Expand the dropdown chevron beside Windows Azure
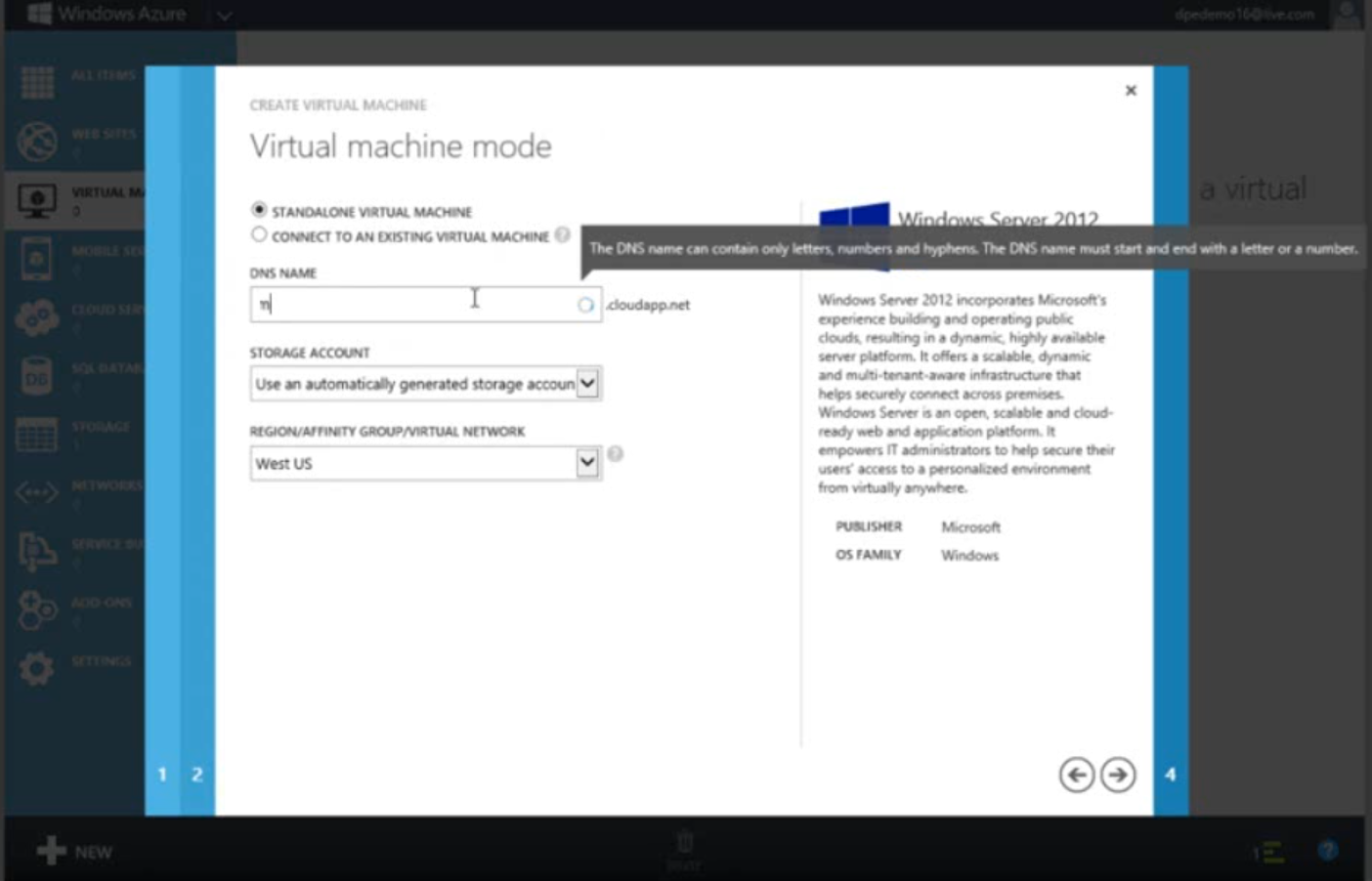The width and height of the screenshot is (1372, 881). click(x=224, y=15)
